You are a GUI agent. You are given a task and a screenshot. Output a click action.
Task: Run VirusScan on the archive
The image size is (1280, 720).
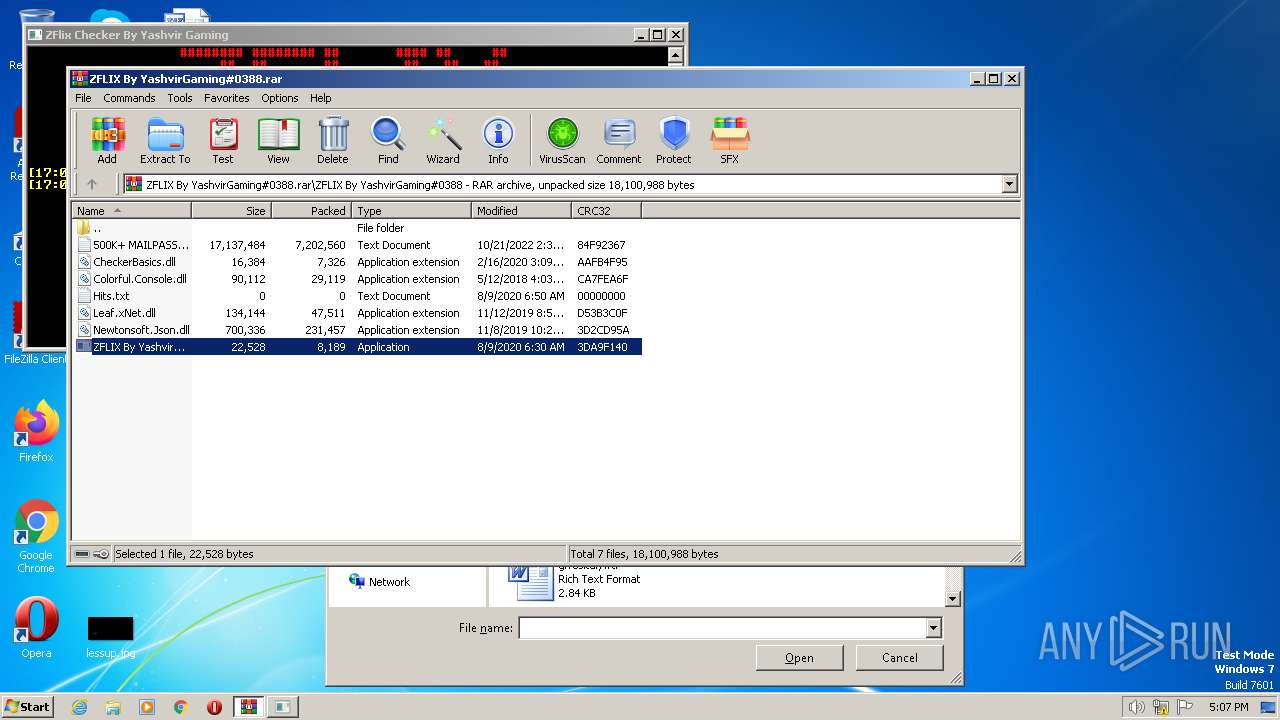(562, 140)
